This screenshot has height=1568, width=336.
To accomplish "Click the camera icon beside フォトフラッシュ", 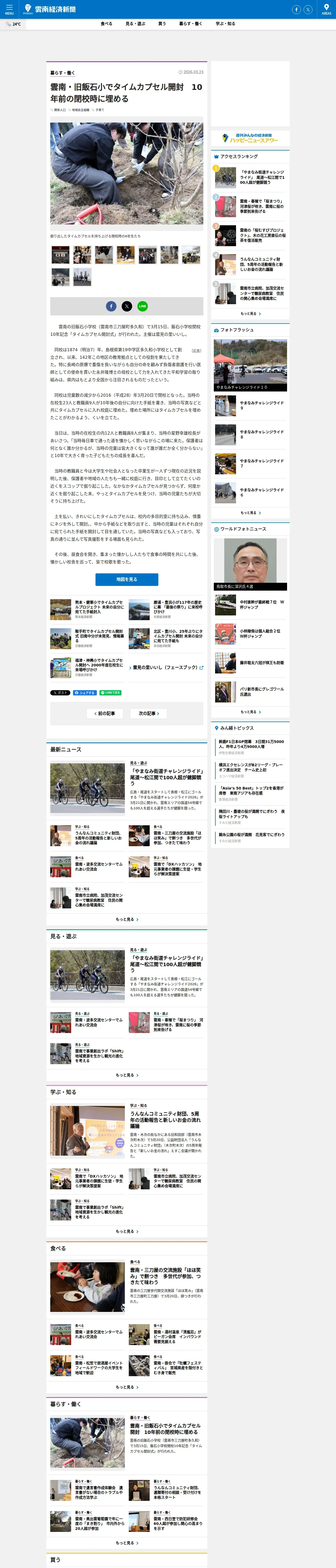I will (x=216, y=331).
